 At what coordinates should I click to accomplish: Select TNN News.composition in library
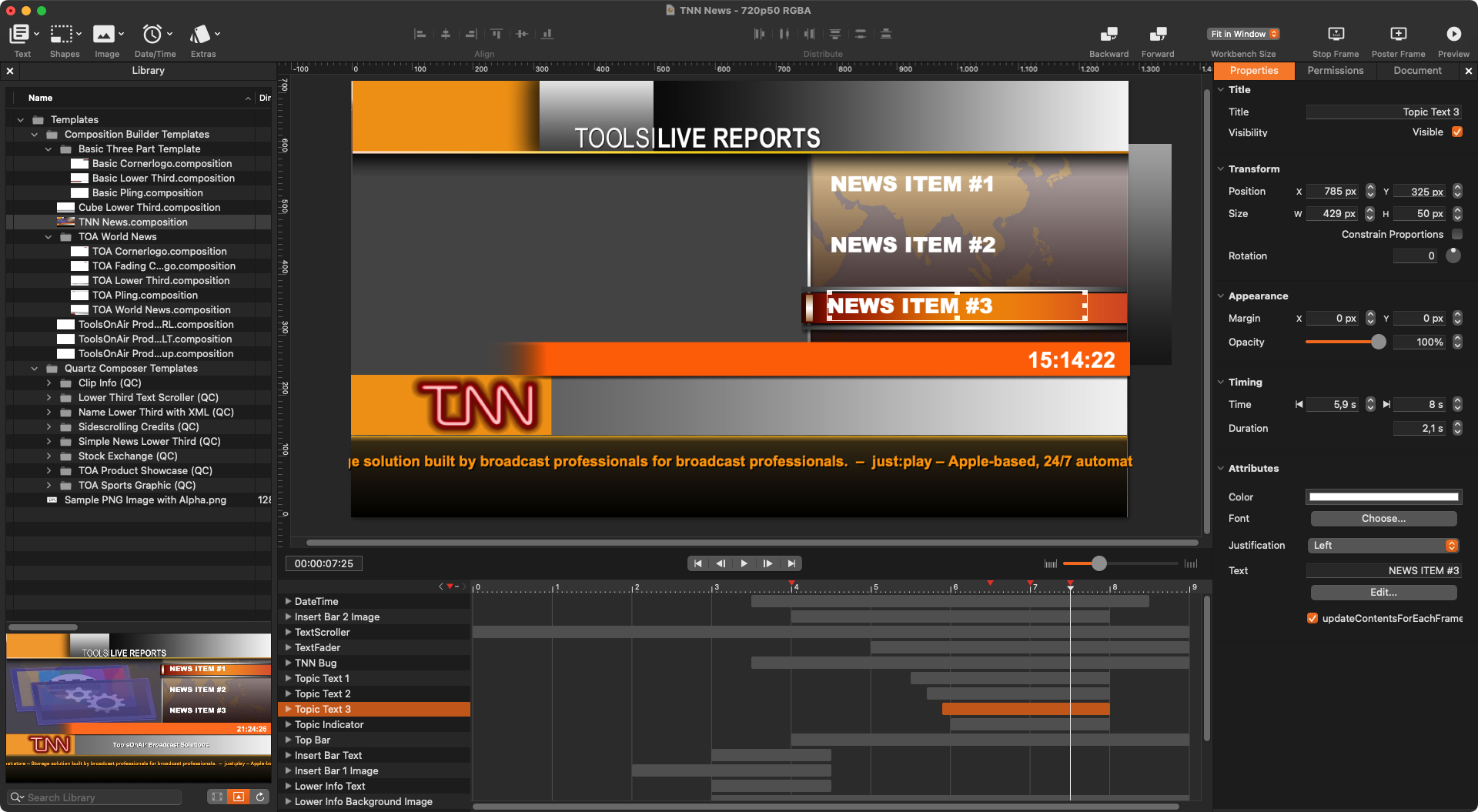pyautogui.click(x=132, y=222)
